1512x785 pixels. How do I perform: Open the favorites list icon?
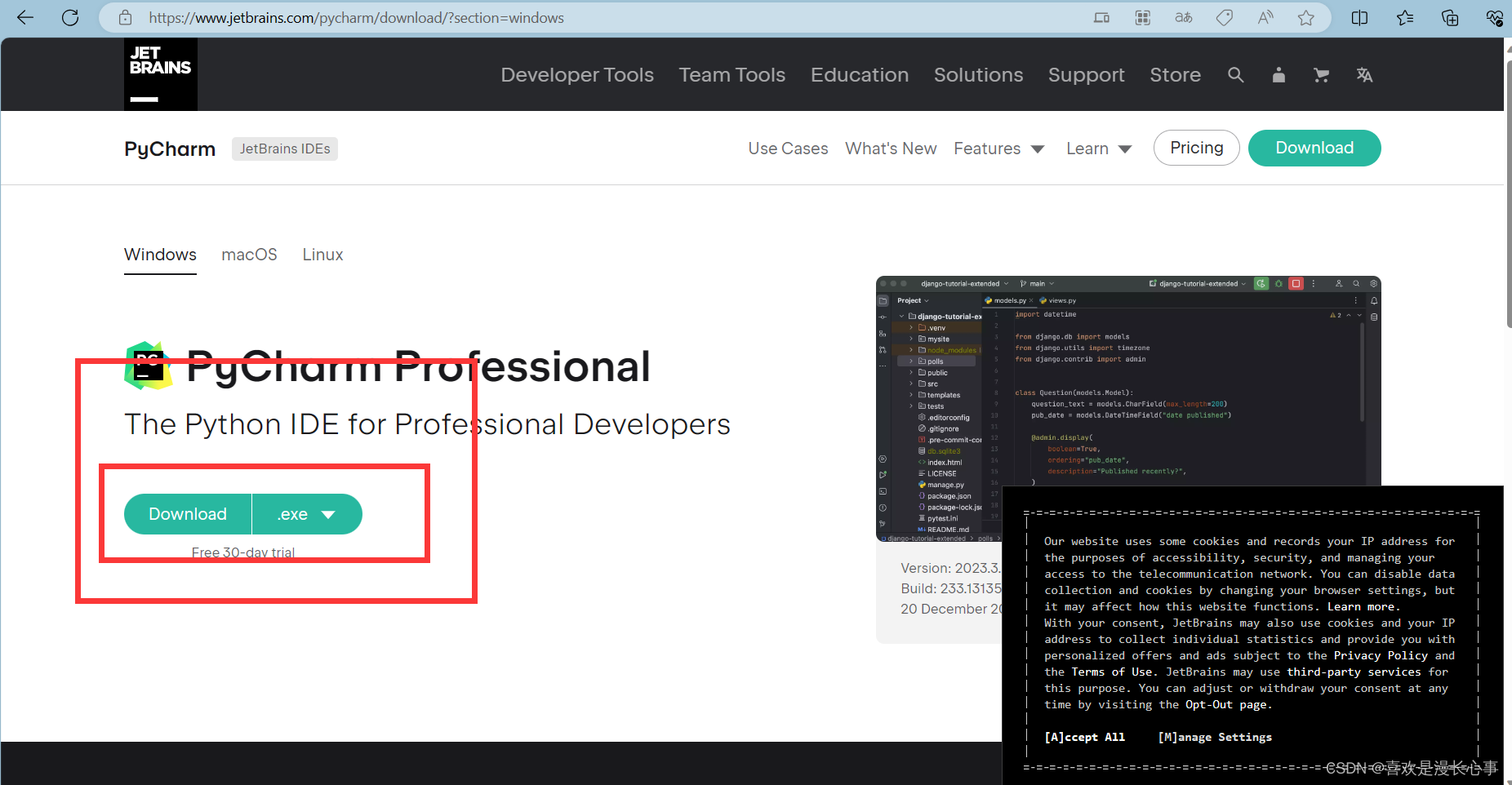coord(1405,17)
